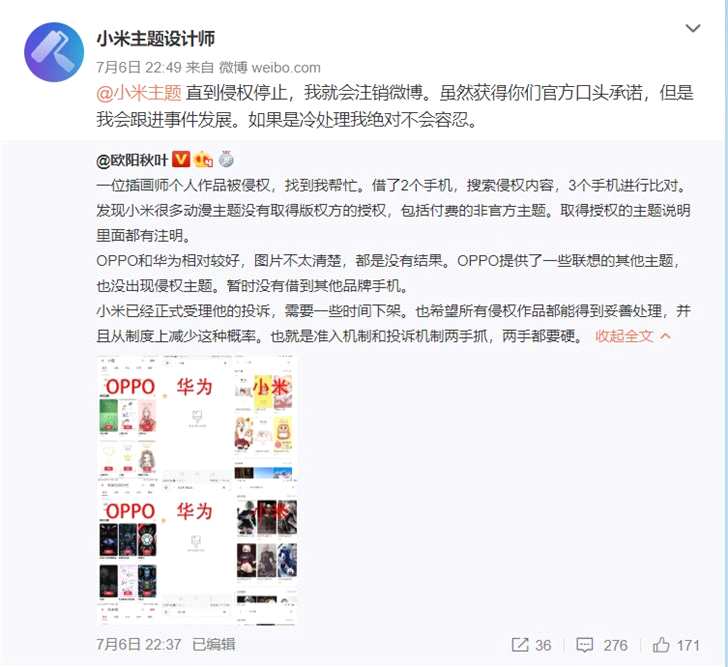Like the post with thumbs-up icon
728x667 pixels.
661,644
